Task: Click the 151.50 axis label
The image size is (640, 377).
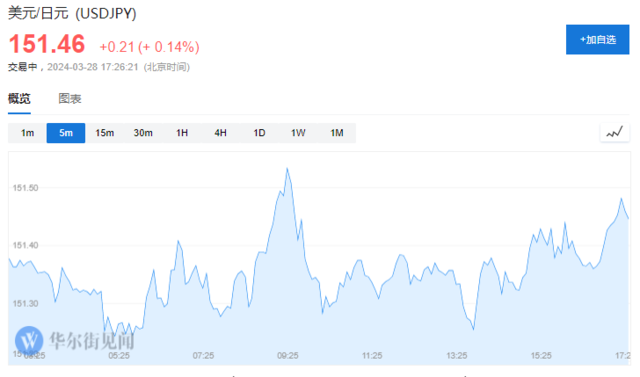Action: (x=25, y=188)
